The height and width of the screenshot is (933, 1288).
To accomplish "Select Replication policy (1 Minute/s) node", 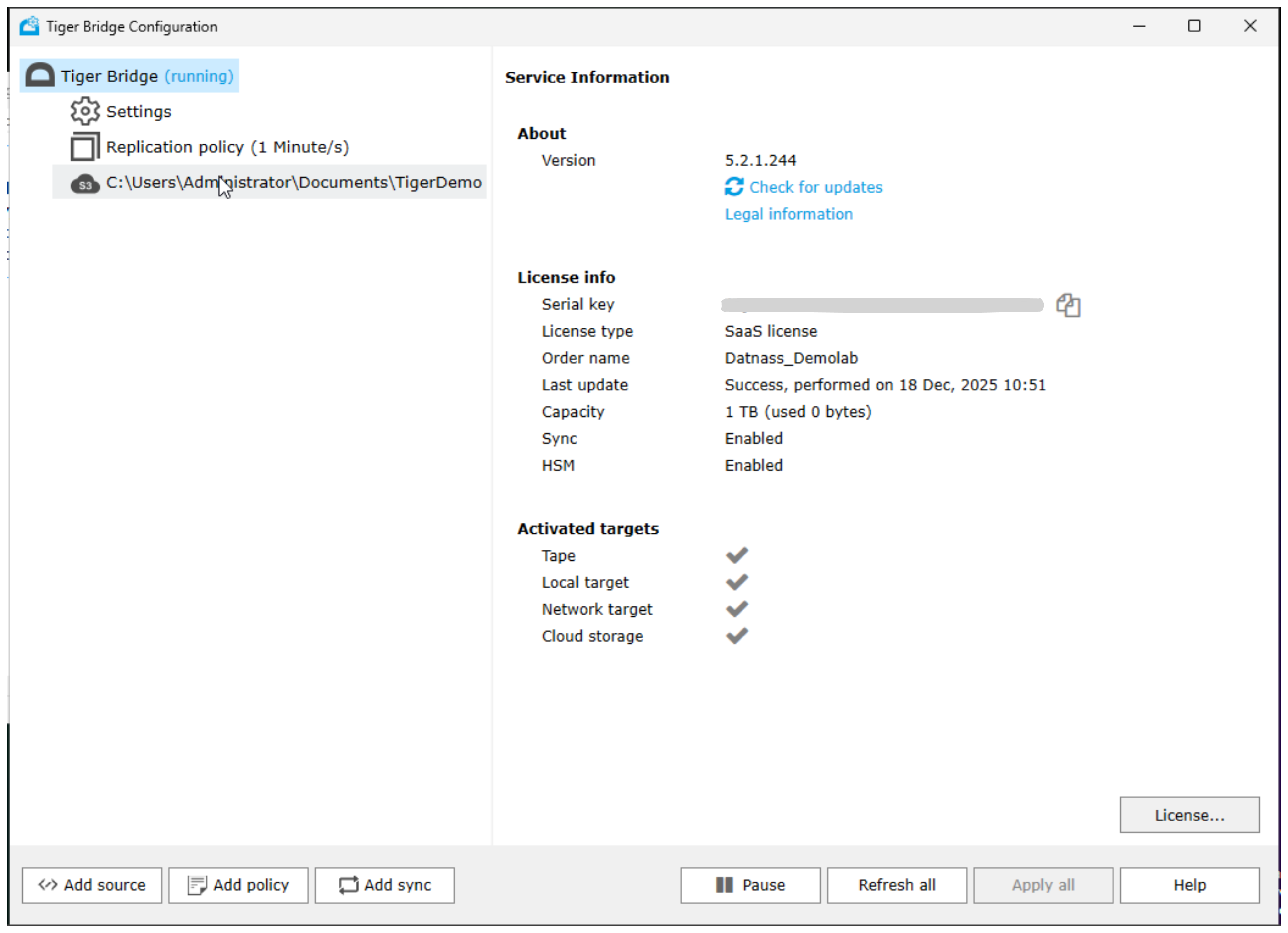I will point(227,147).
